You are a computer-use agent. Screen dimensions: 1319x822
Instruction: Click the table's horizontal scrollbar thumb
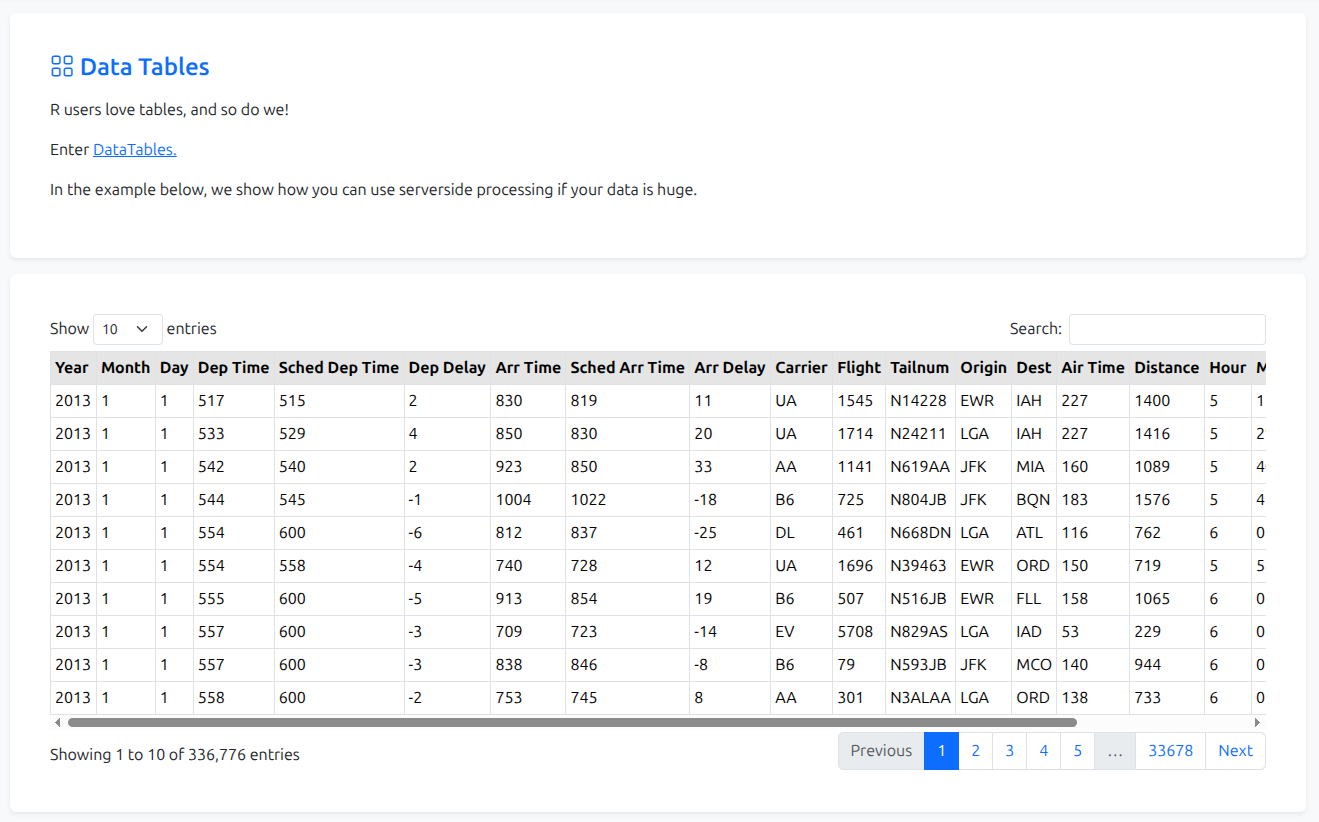[572, 722]
